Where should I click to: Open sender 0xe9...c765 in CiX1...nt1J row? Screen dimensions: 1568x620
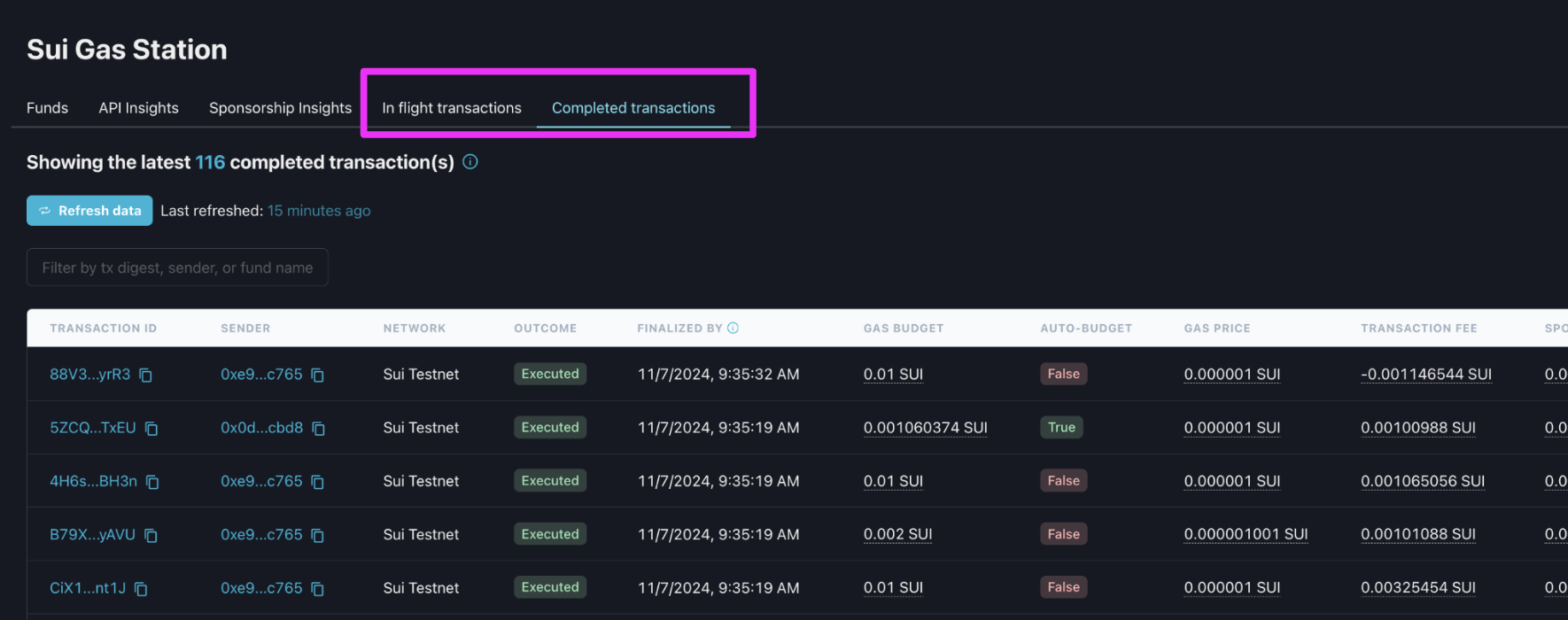point(261,588)
